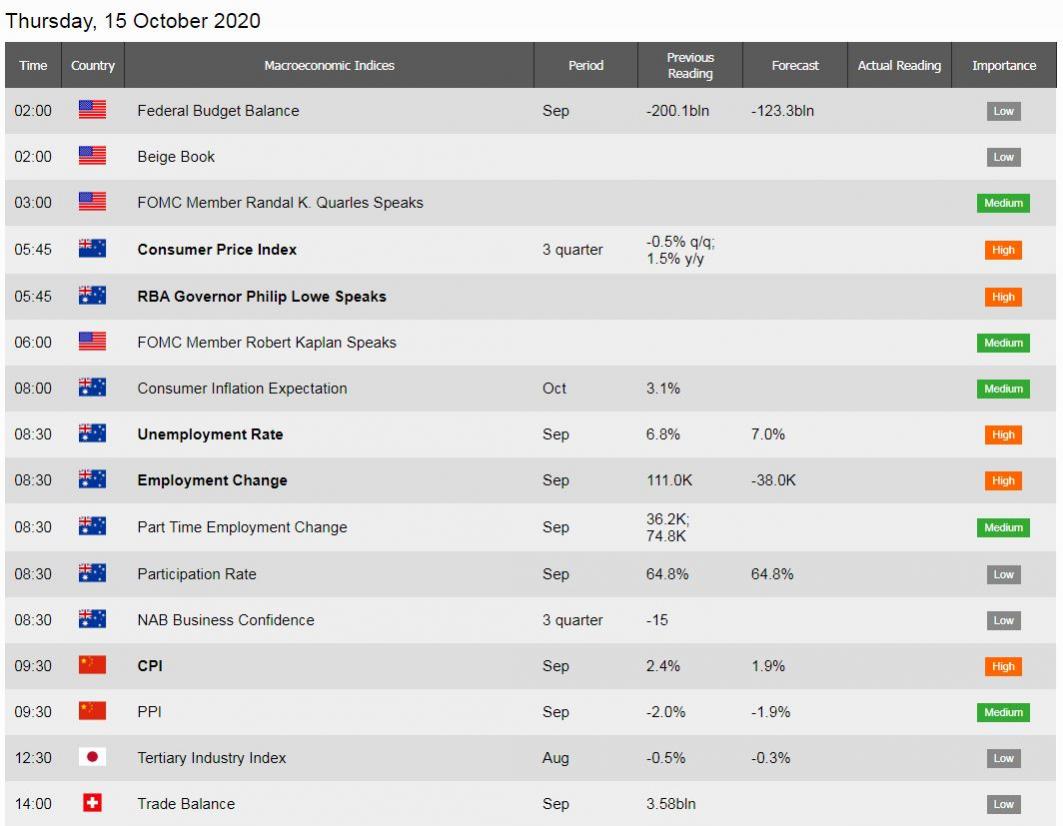Open Part Time Employment Change row
1063x826 pixels.
[x=531, y=527]
